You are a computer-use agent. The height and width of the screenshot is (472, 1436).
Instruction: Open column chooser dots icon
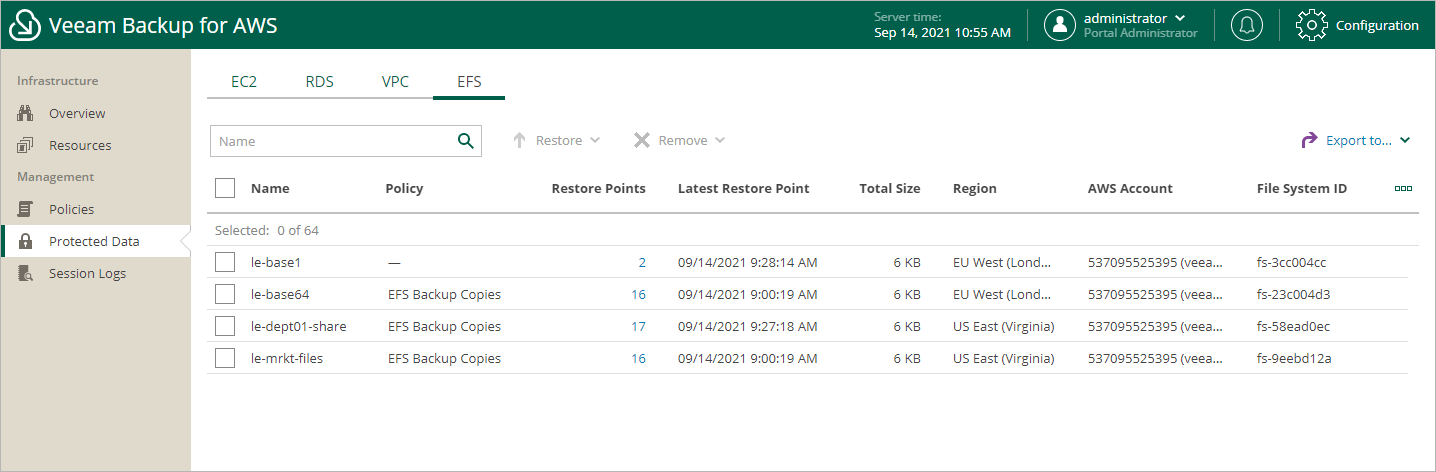(1403, 188)
